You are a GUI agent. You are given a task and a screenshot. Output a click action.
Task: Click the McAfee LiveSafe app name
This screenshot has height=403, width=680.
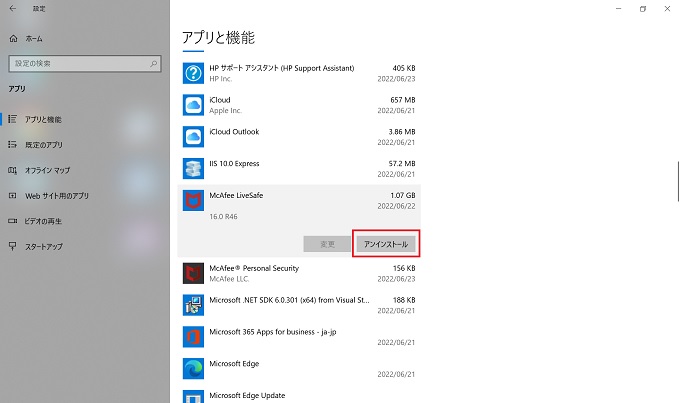236,195
